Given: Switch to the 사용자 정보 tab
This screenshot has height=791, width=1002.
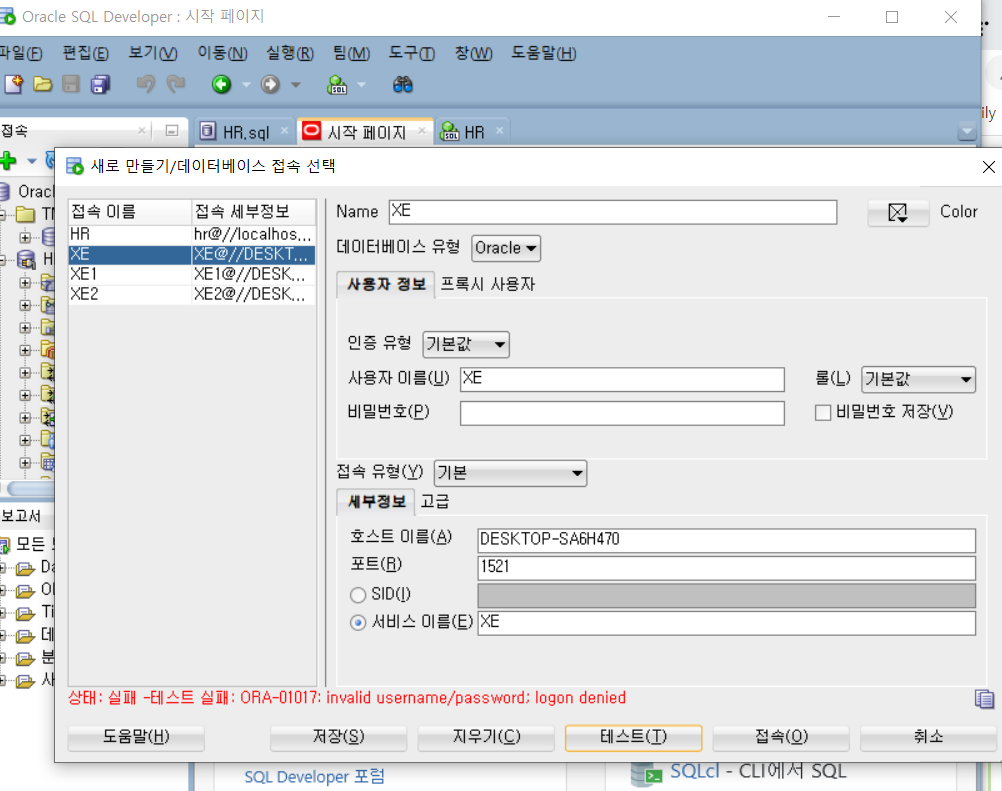Looking at the screenshot, I should [x=386, y=284].
